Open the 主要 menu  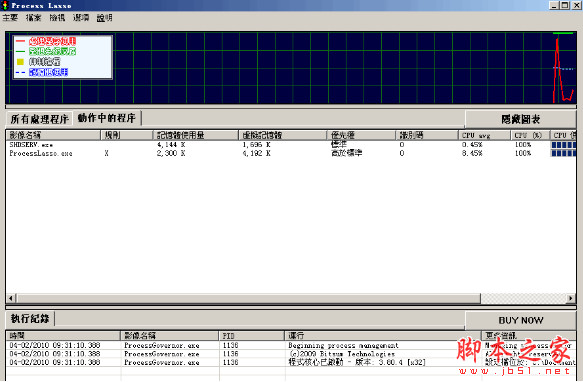(x=10, y=17)
